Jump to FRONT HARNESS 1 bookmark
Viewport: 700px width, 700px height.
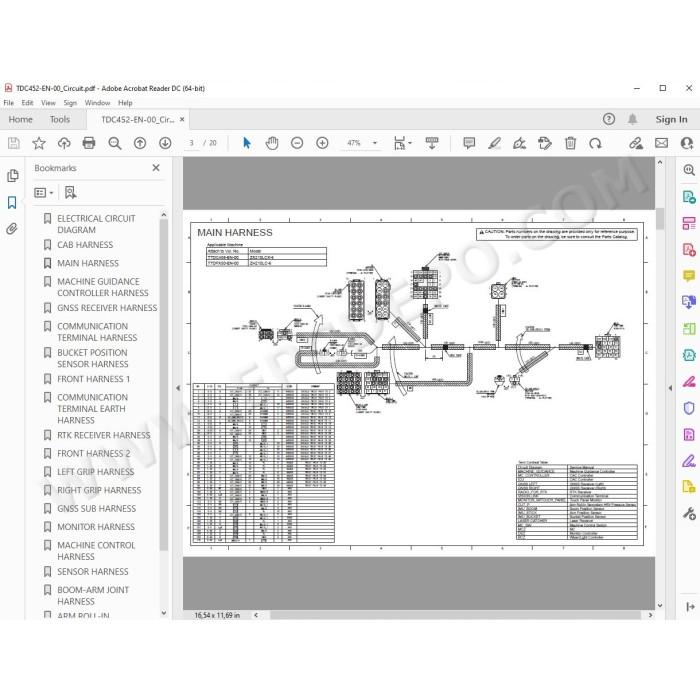click(93, 379)
